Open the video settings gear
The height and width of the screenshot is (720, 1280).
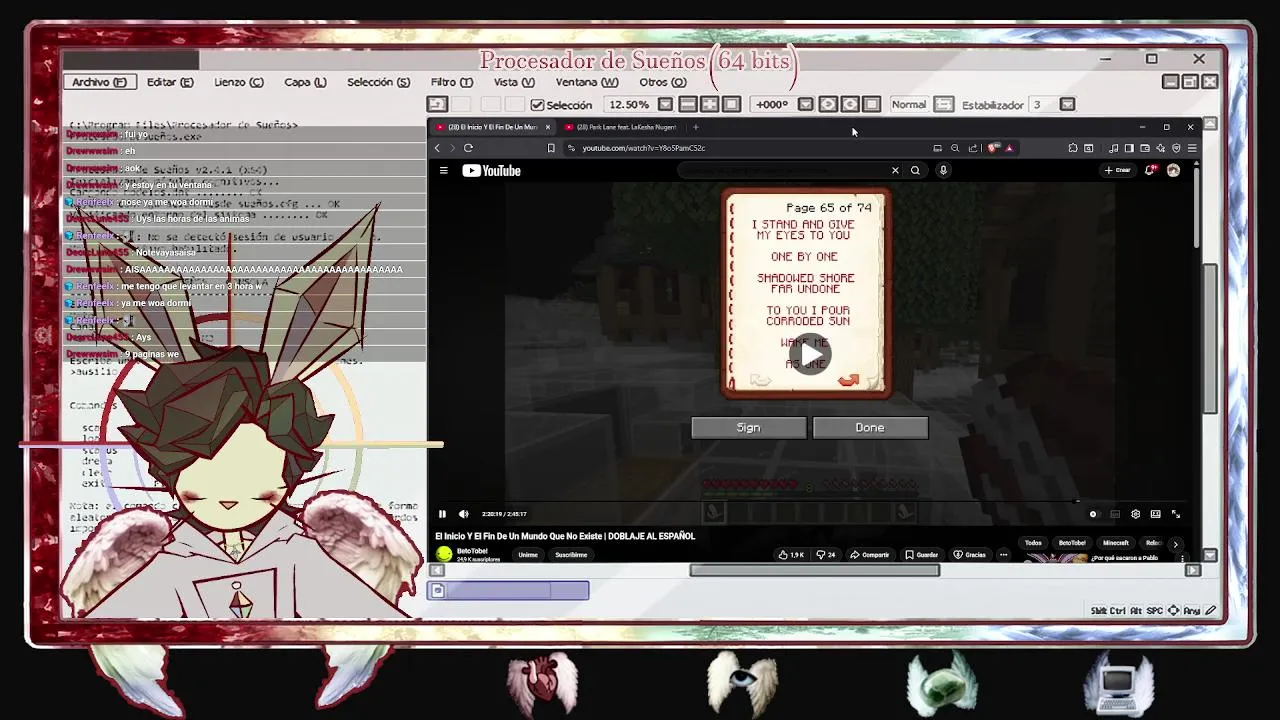click(x=1135, y=514)
